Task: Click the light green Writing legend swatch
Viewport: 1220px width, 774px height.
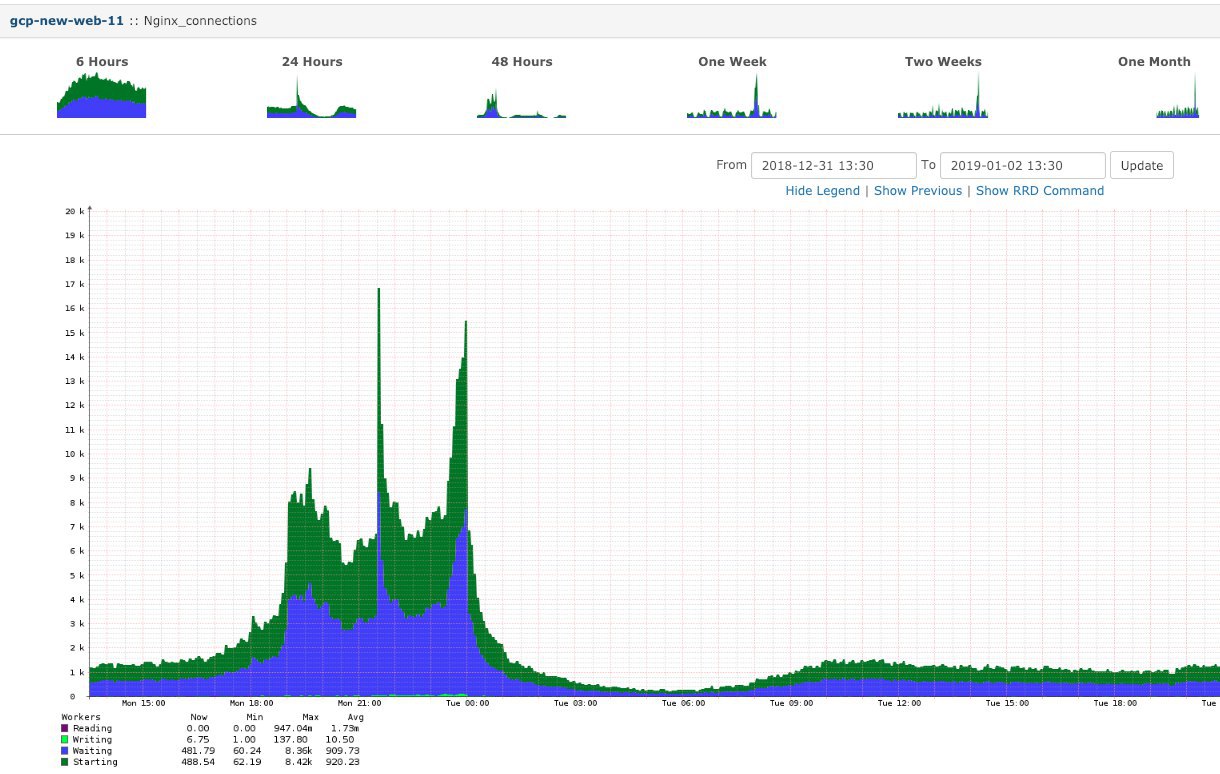Action: pyautogui.click(x=65, y=740)
